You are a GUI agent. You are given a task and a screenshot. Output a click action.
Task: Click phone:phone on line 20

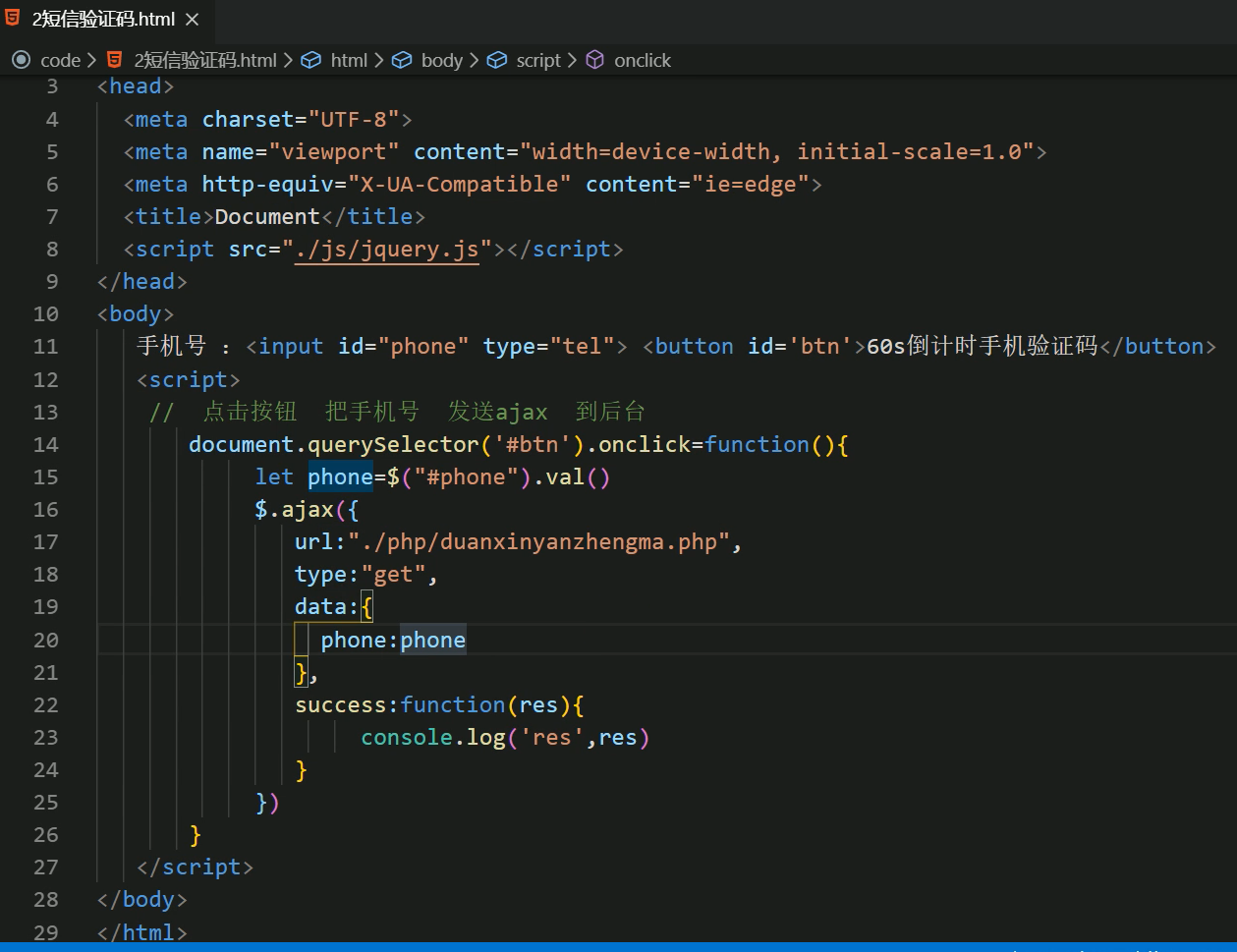tap(393, 640)
